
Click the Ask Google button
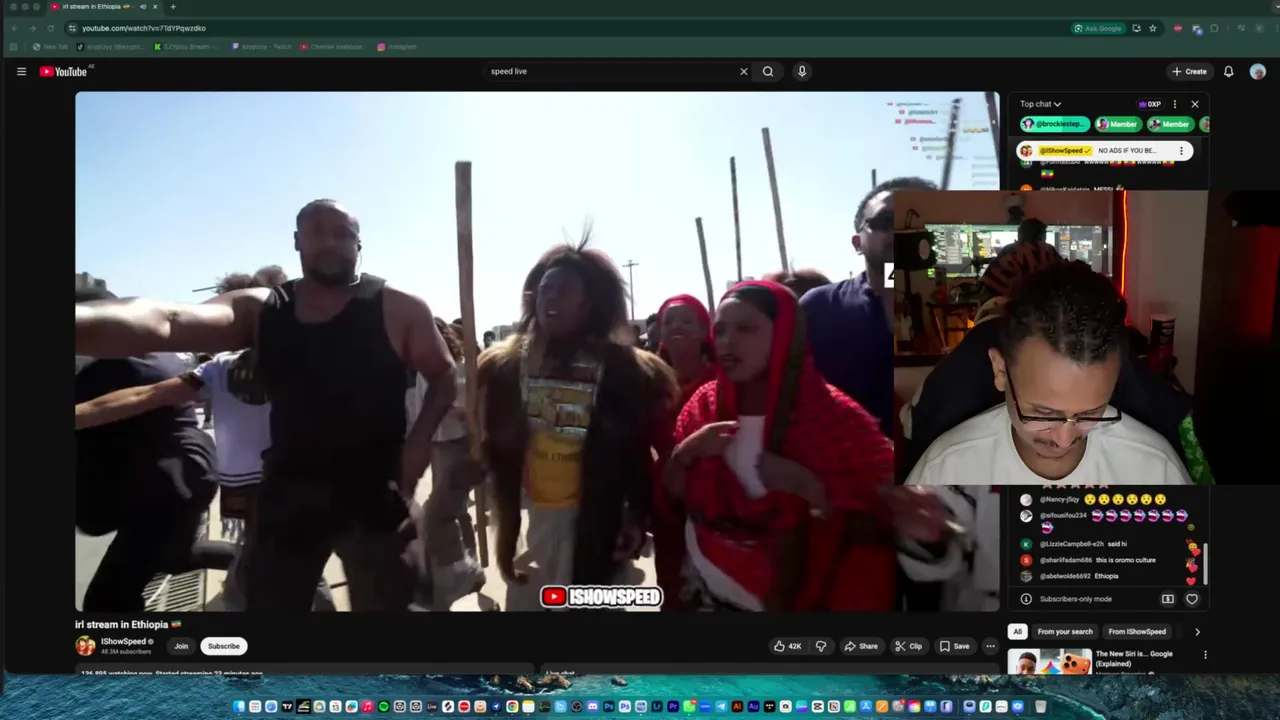click(x=1098, y=28)
